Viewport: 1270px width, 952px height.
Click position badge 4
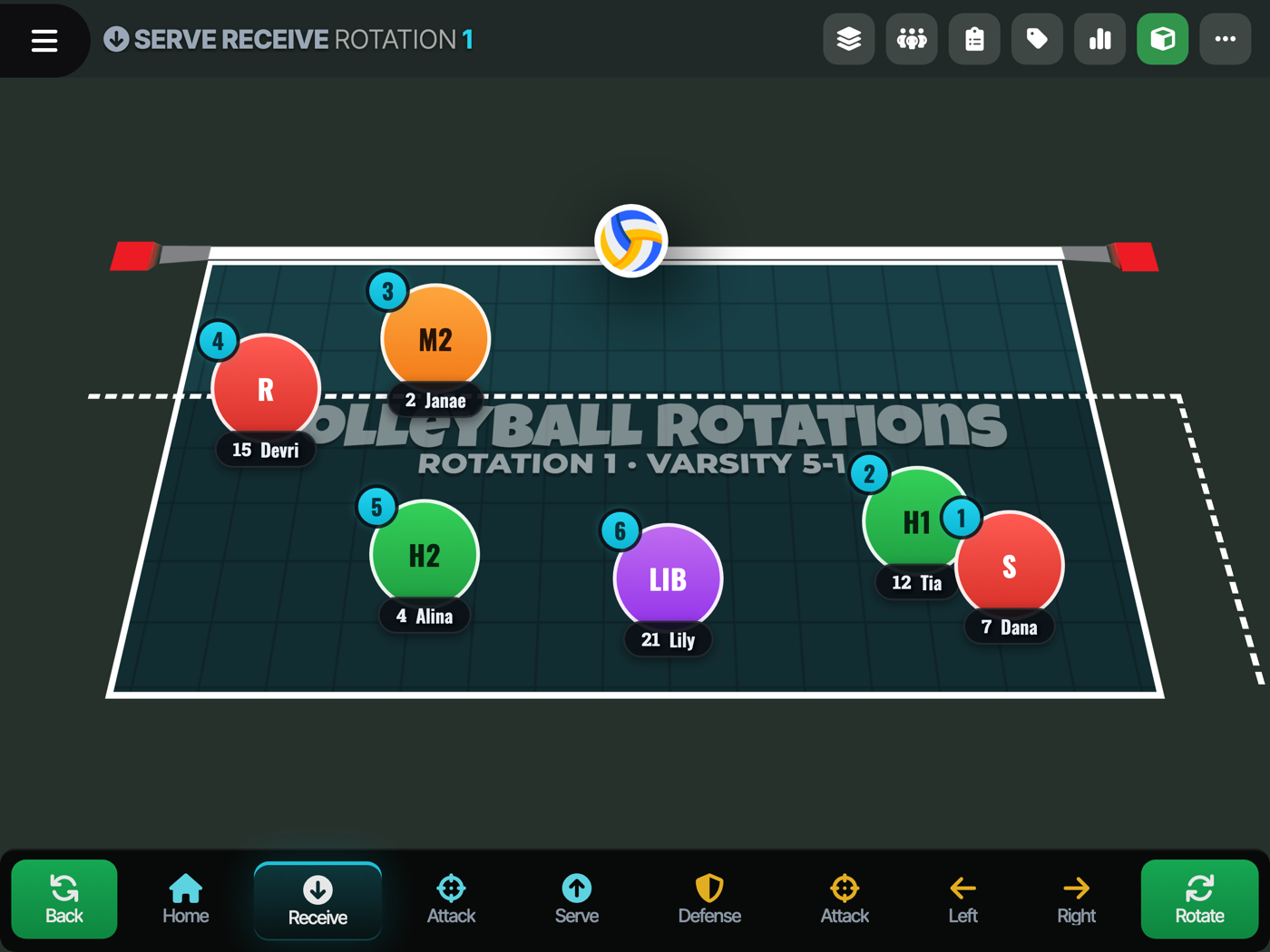point(218,342)
